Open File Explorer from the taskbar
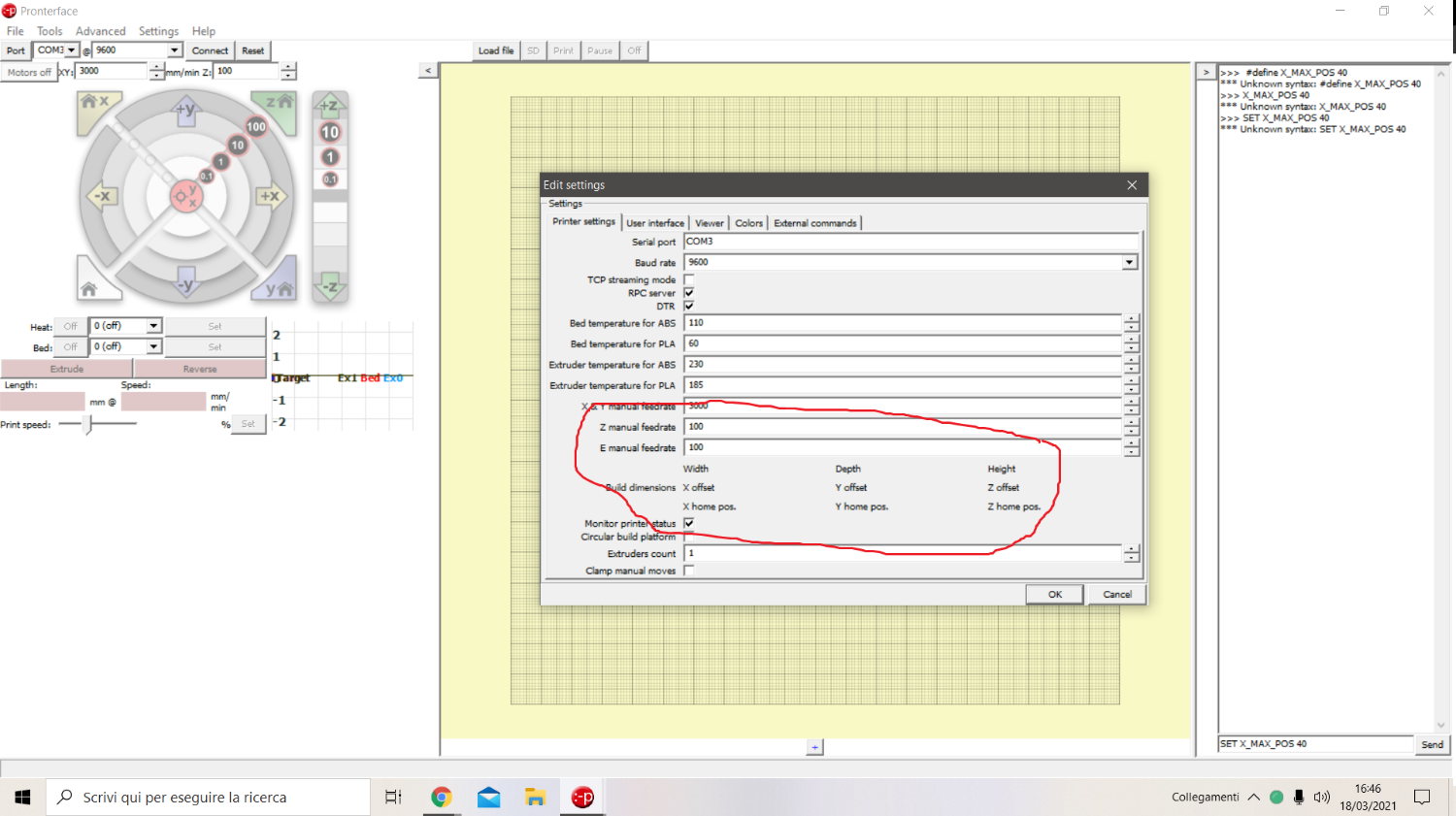This screenshot has height=816, width=1456. [x=535, y=797]
